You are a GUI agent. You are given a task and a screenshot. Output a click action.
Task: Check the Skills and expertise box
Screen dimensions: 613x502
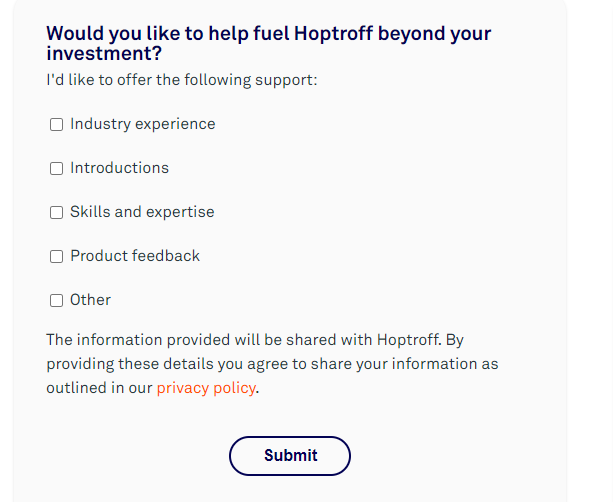[57, 213]
